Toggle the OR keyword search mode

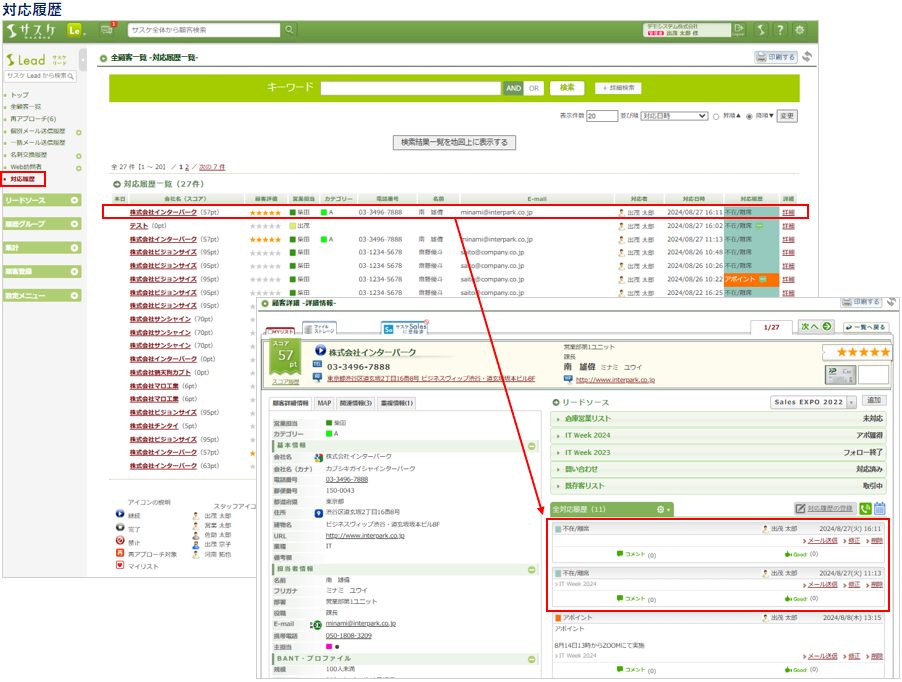tap(534, 88)
